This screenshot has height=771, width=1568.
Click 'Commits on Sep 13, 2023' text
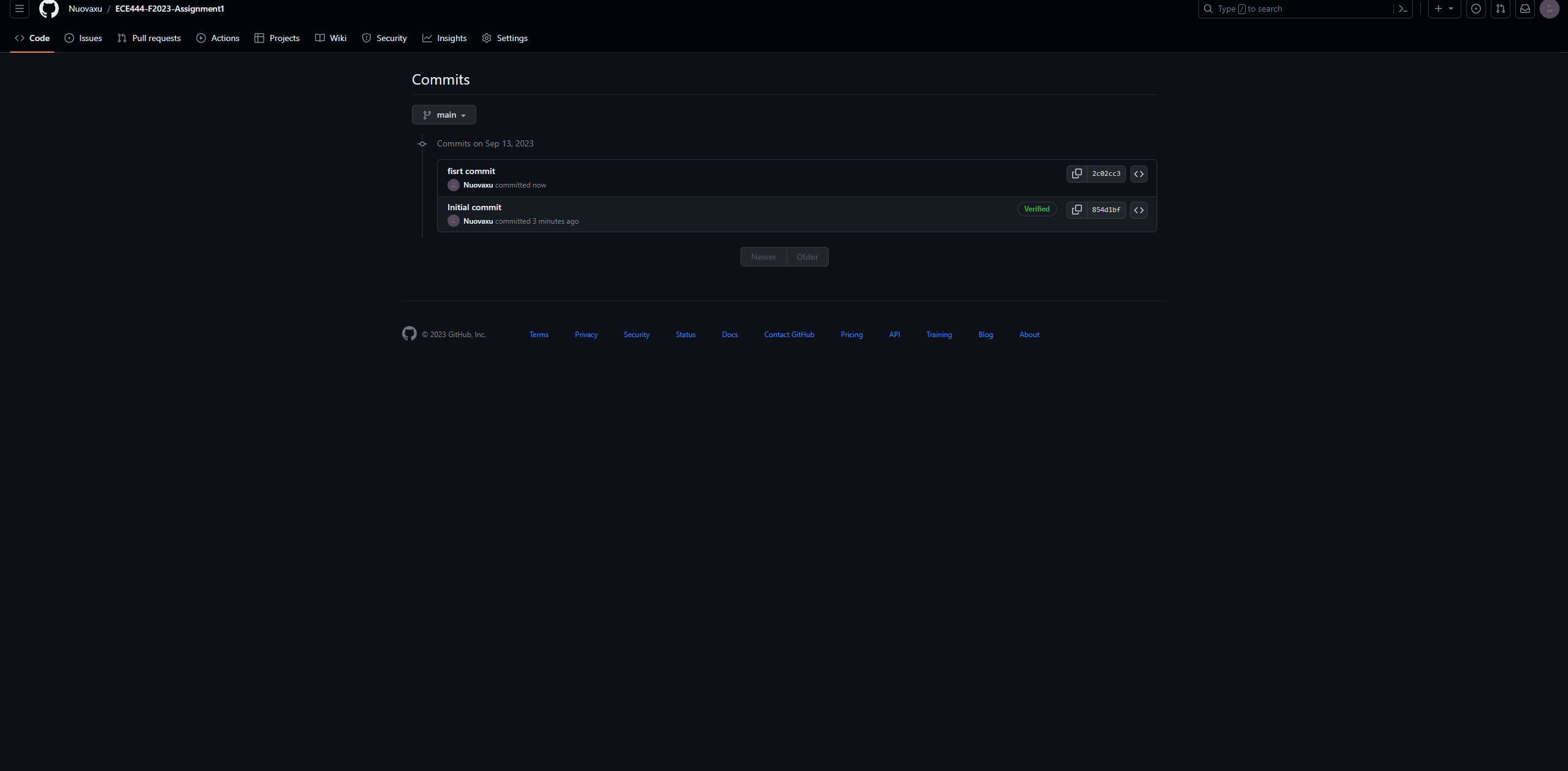[485, 143]
